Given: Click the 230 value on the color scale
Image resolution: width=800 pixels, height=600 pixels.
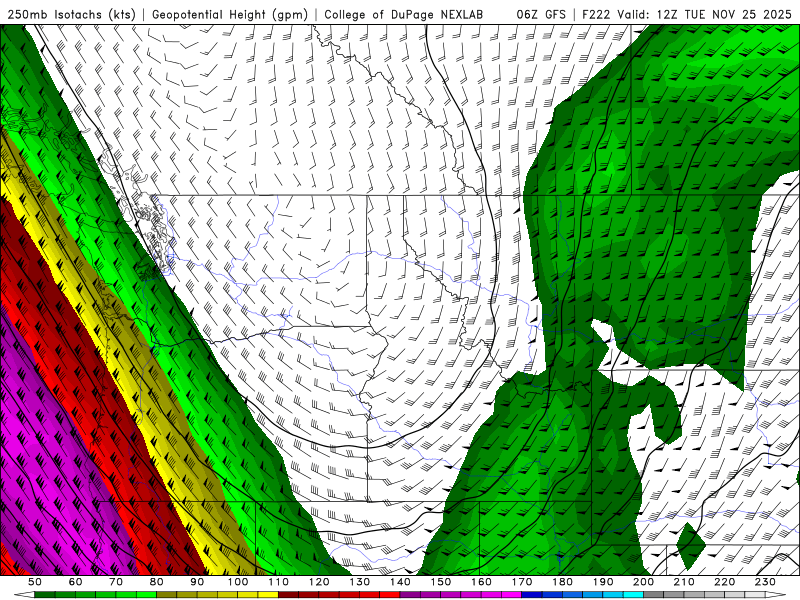Looking at the screenshot, I should (x=765, y=582).
